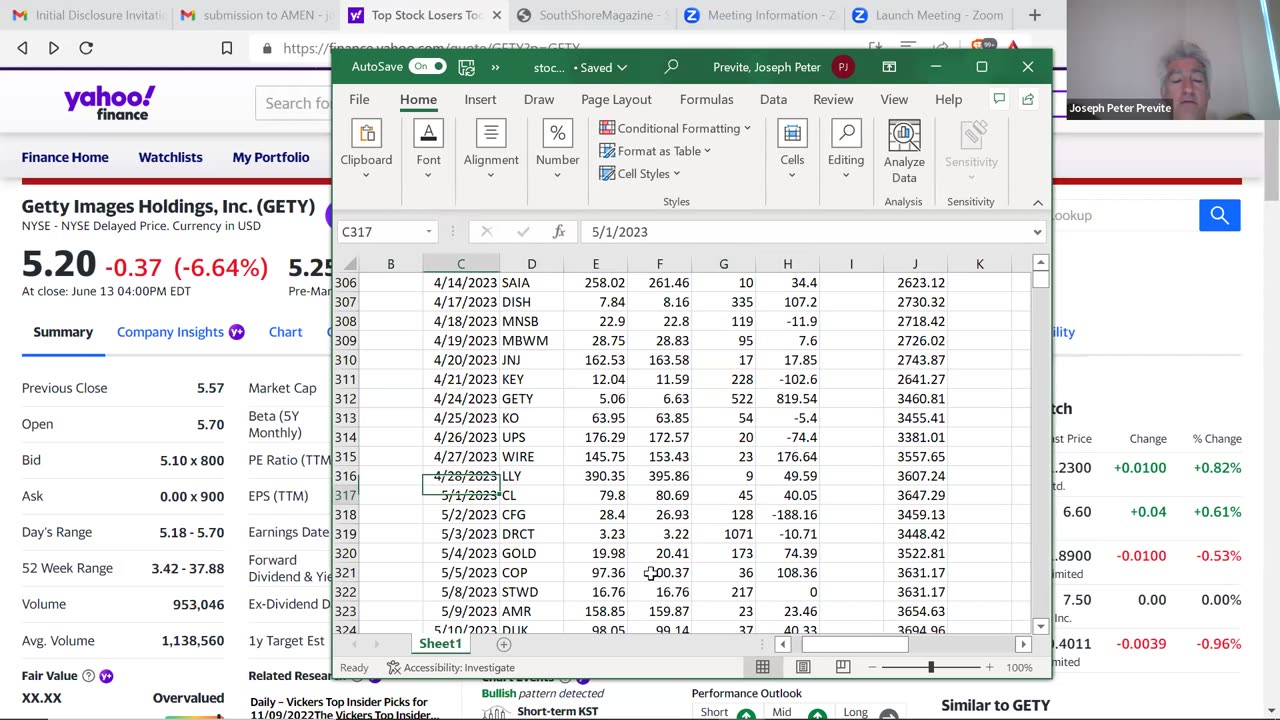Select the Sheet1 worksheet tab

pos(440,644)
